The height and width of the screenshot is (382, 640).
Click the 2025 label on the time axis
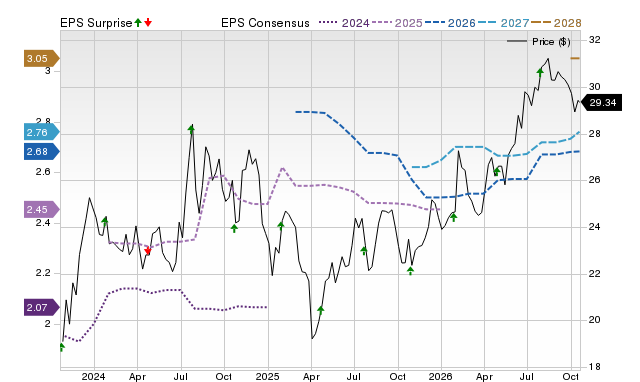(267, 376)
